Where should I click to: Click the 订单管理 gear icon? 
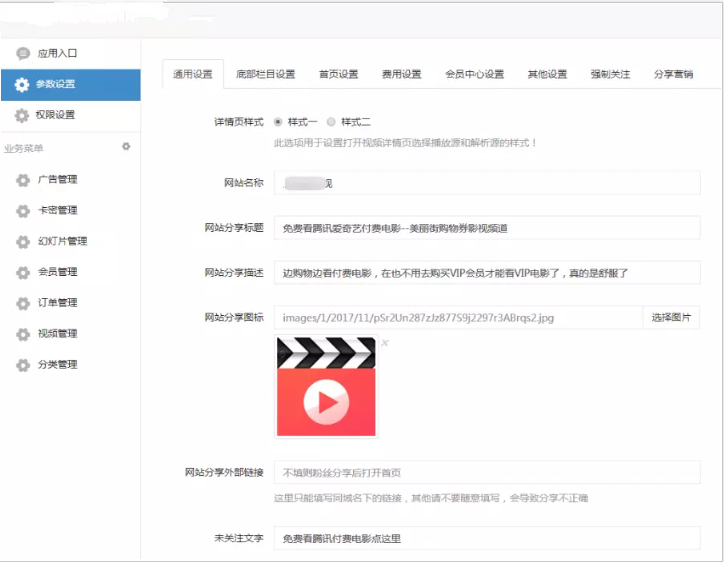(23, 303)
